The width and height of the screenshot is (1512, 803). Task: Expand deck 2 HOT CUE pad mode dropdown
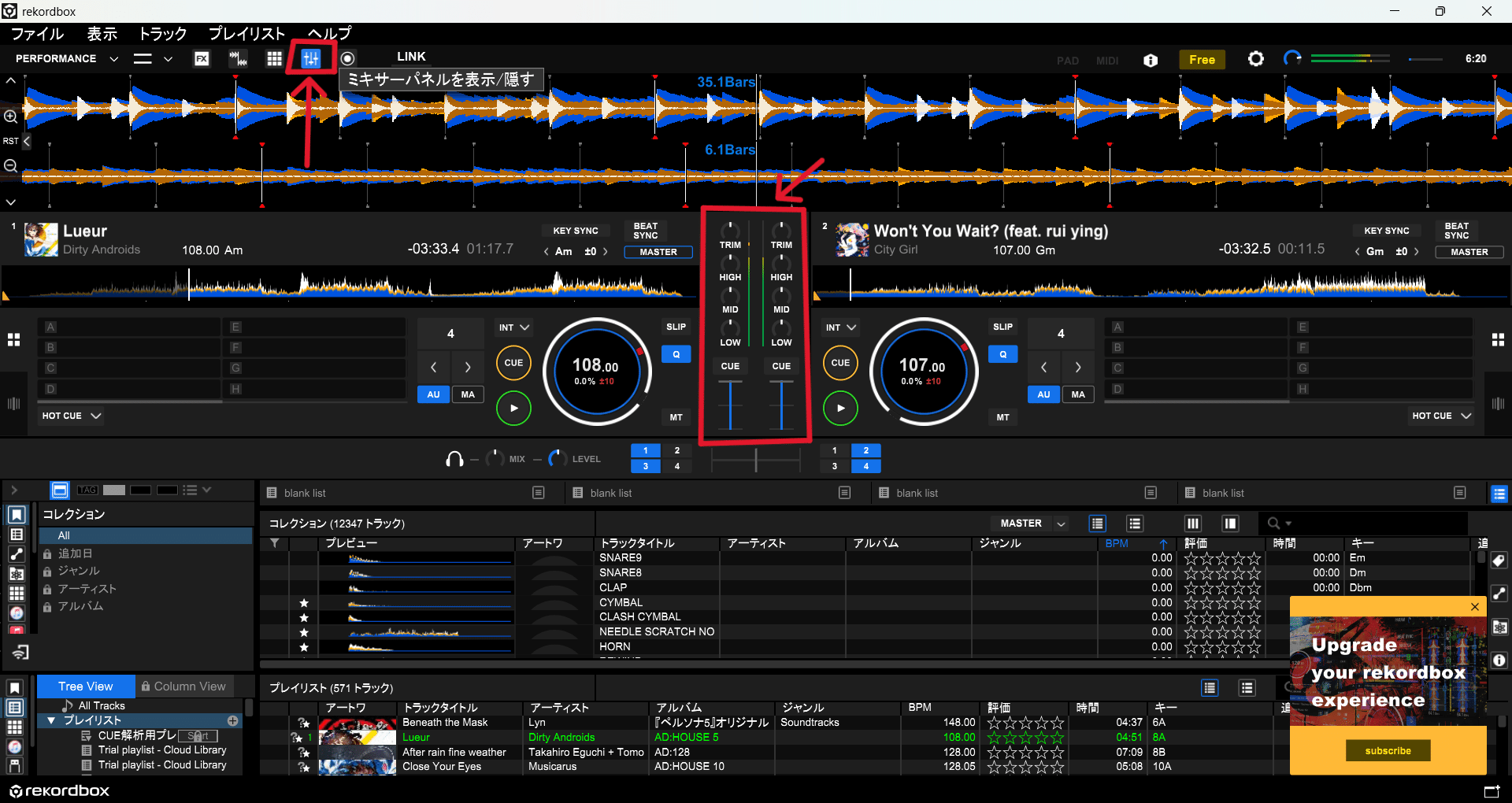click(x=1441, y=416)
